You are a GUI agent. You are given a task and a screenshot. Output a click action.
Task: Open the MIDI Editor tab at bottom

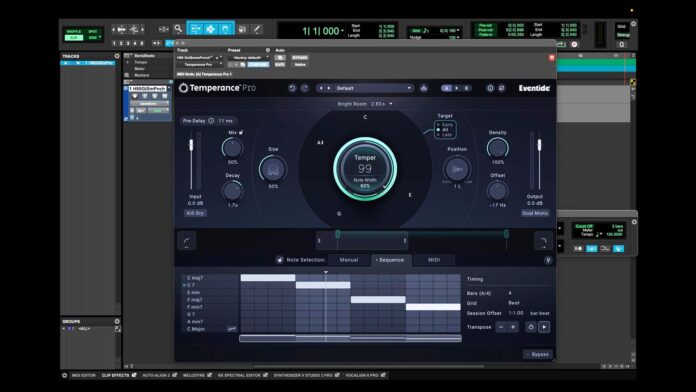point(83,375)
